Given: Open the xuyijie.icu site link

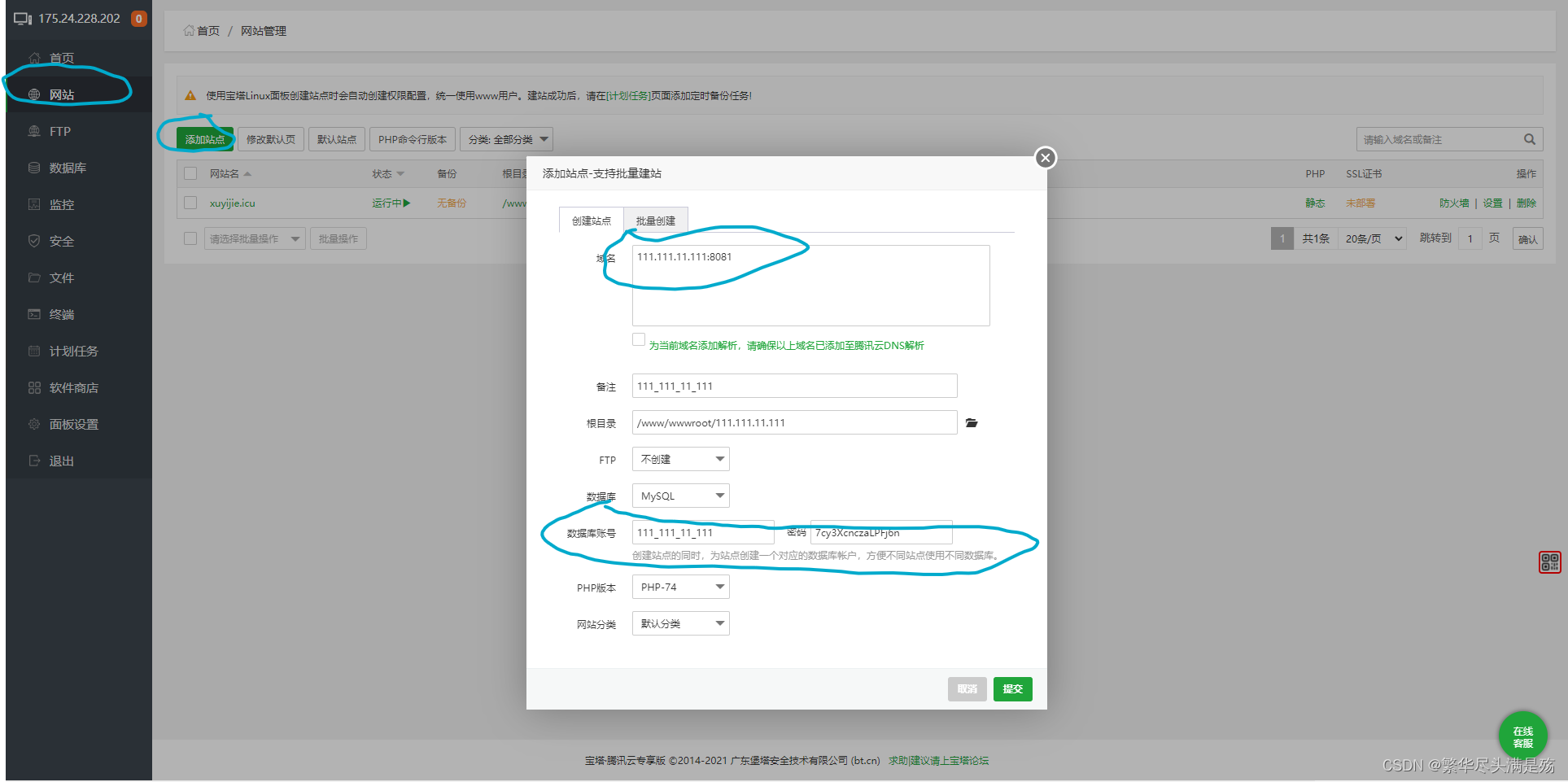Looking at the screenshot, I should coord(233,203).
